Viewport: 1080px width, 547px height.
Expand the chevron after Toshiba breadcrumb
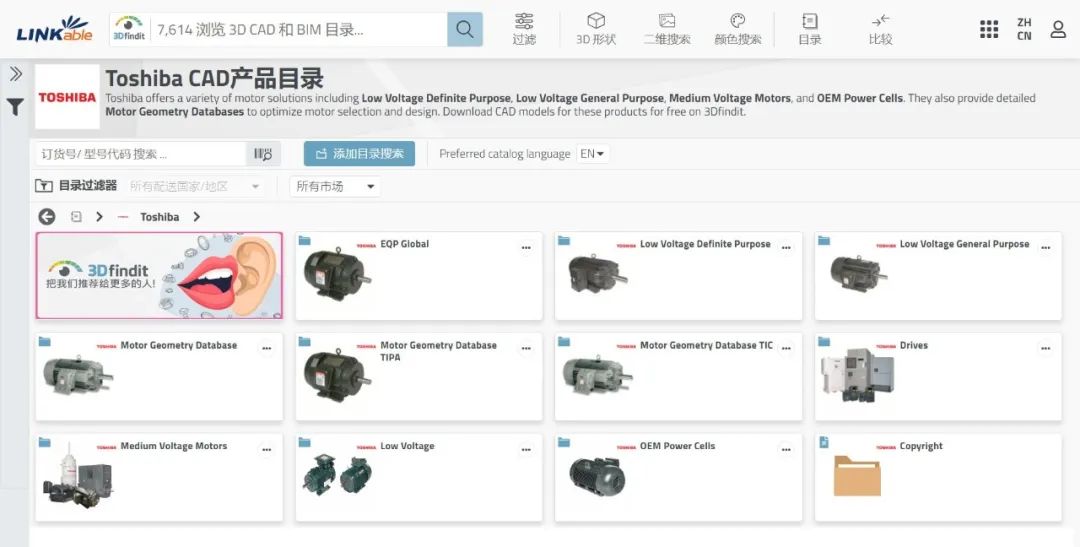(x=196, y=217)
